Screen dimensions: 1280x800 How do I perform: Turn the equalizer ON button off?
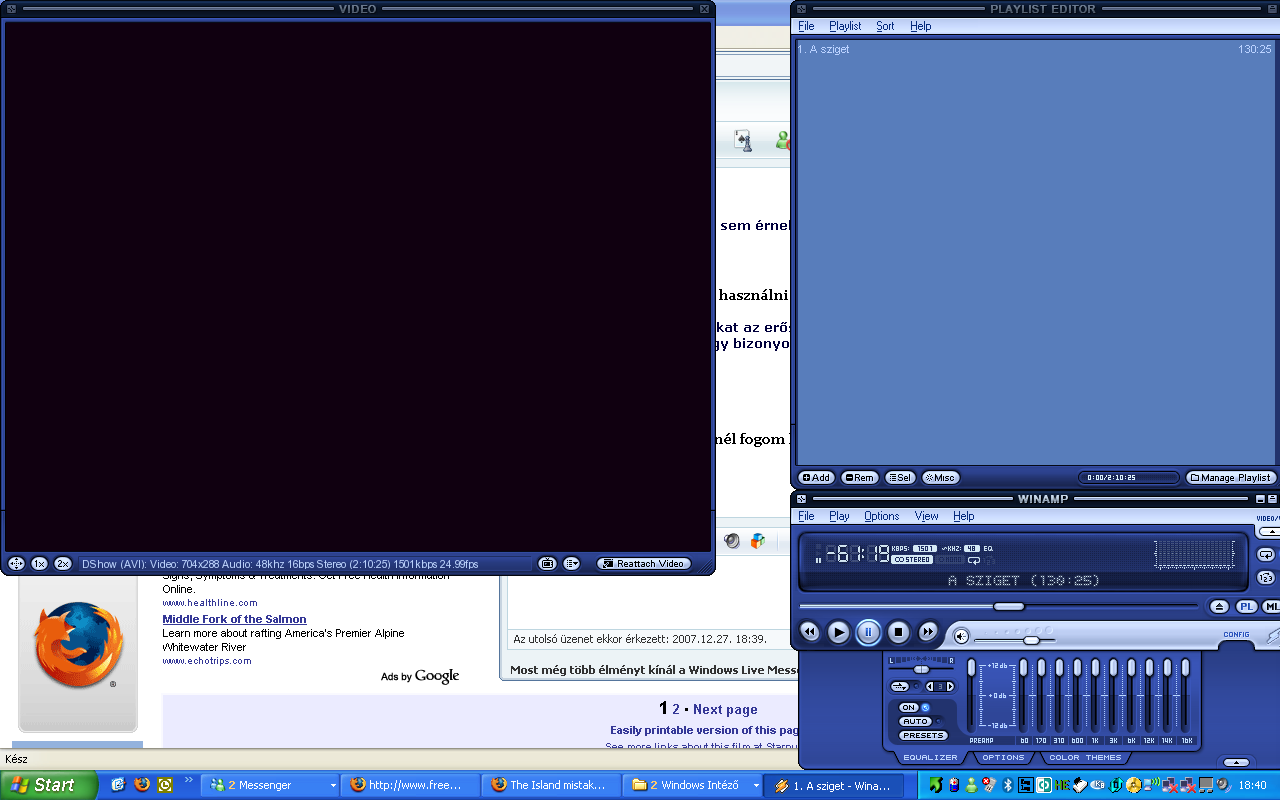pyautogui.click(x=909, y=708)
